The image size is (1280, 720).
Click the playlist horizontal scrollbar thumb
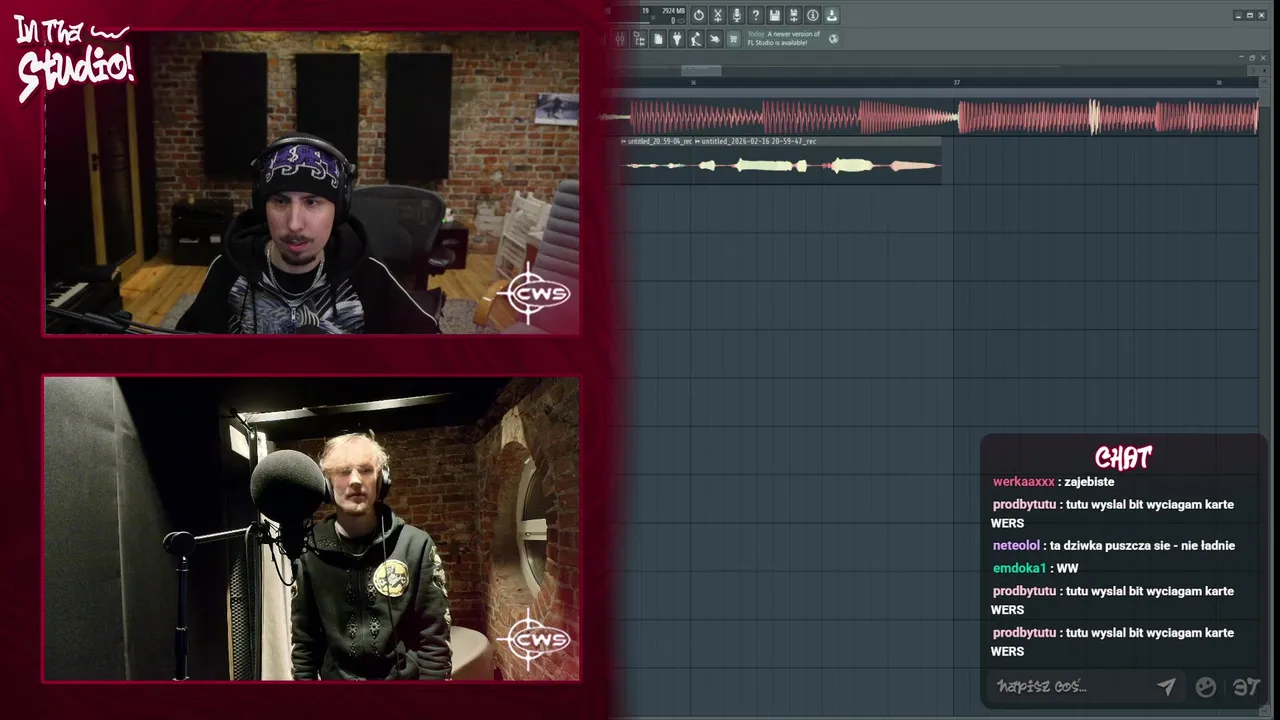(701, 70)
